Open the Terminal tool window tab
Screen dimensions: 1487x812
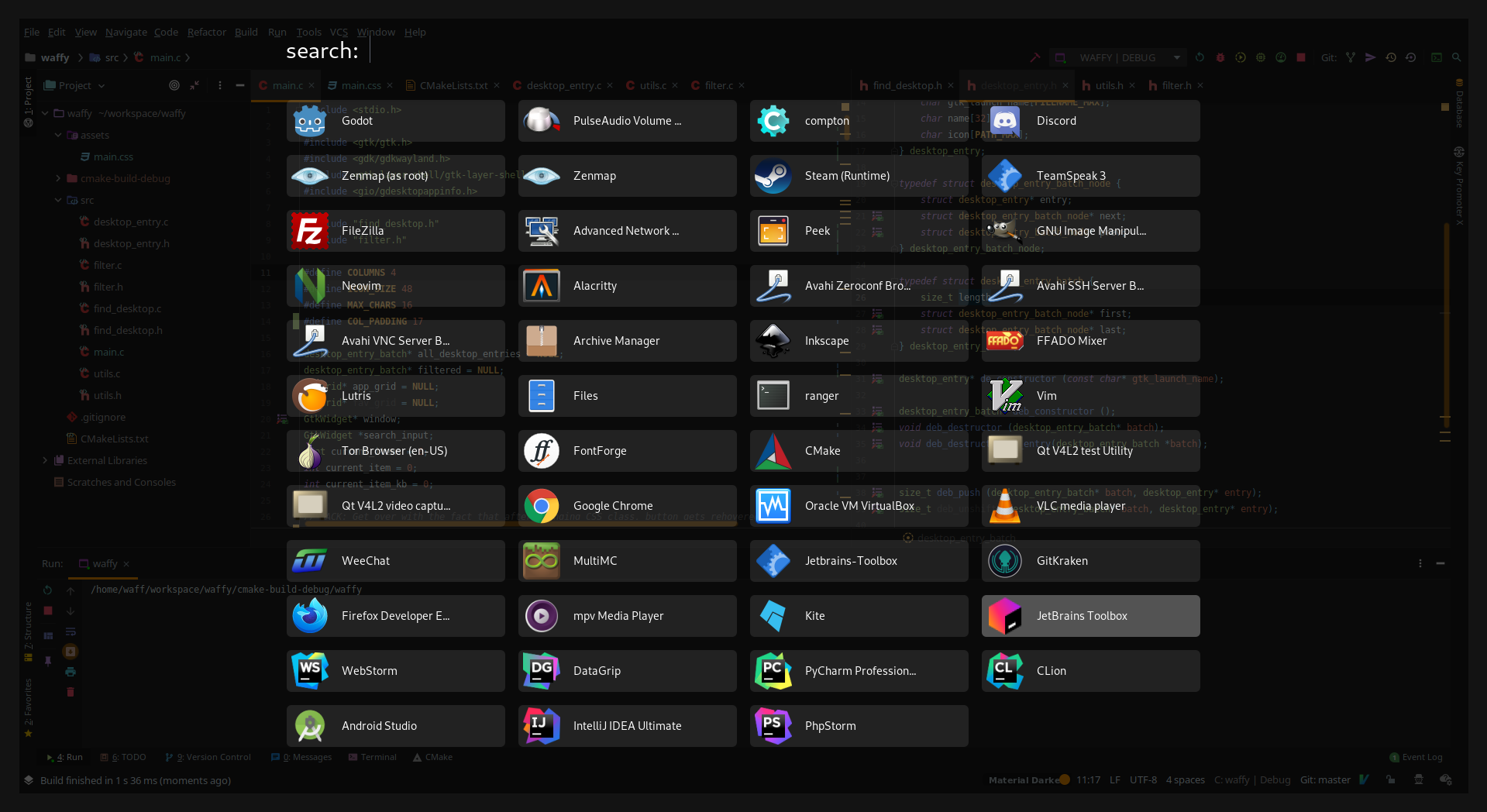(373, 757)
